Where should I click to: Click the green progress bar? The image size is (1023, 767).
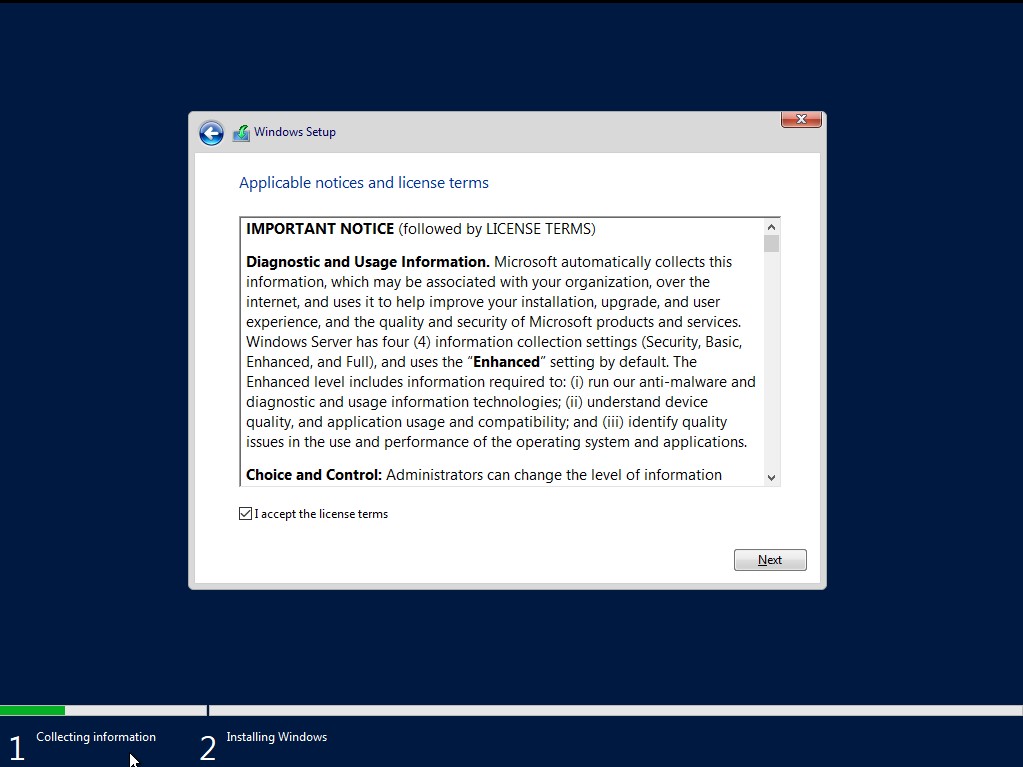click(33, 710)
